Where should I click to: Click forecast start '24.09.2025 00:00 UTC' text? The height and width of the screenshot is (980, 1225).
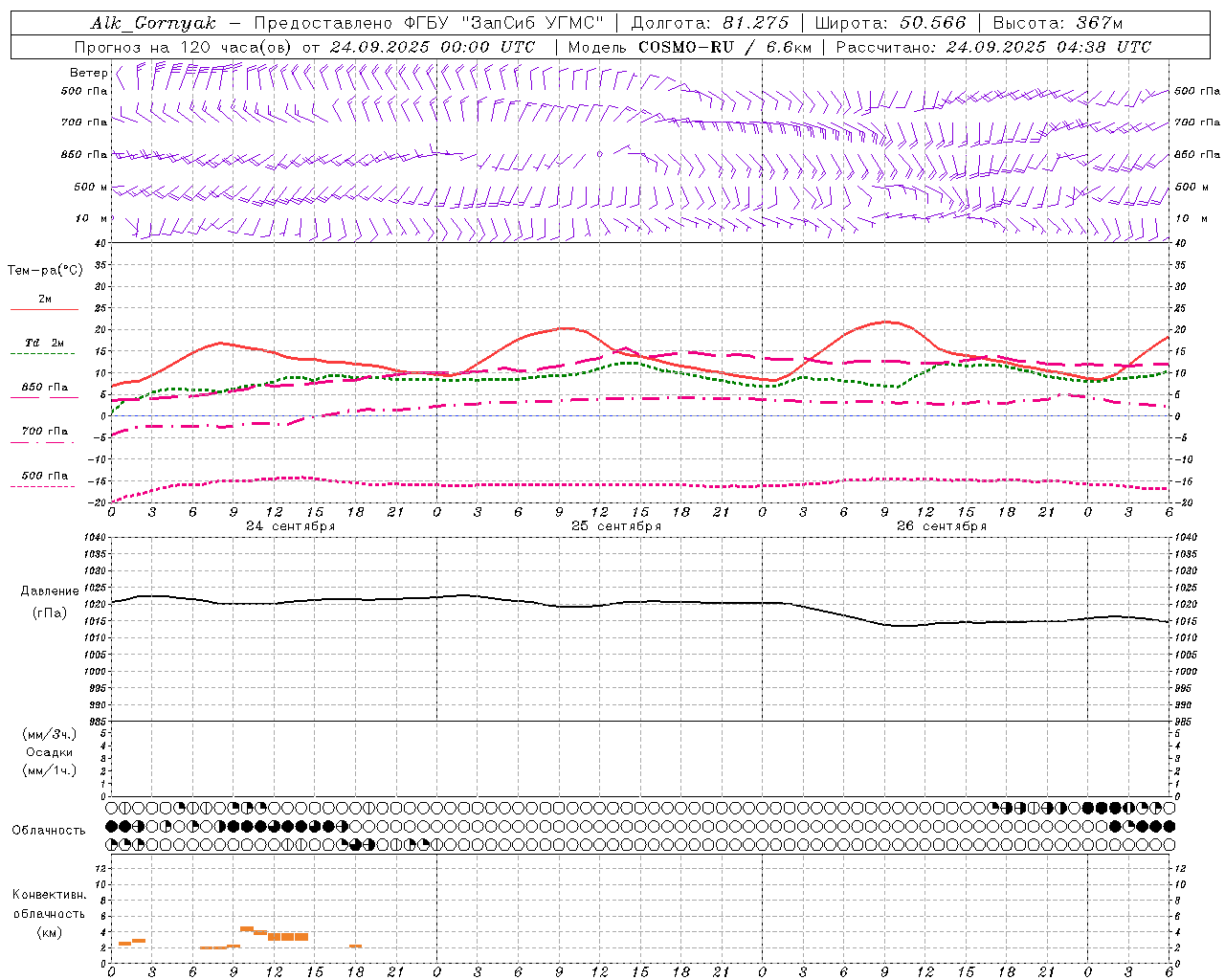click(433, 47)
